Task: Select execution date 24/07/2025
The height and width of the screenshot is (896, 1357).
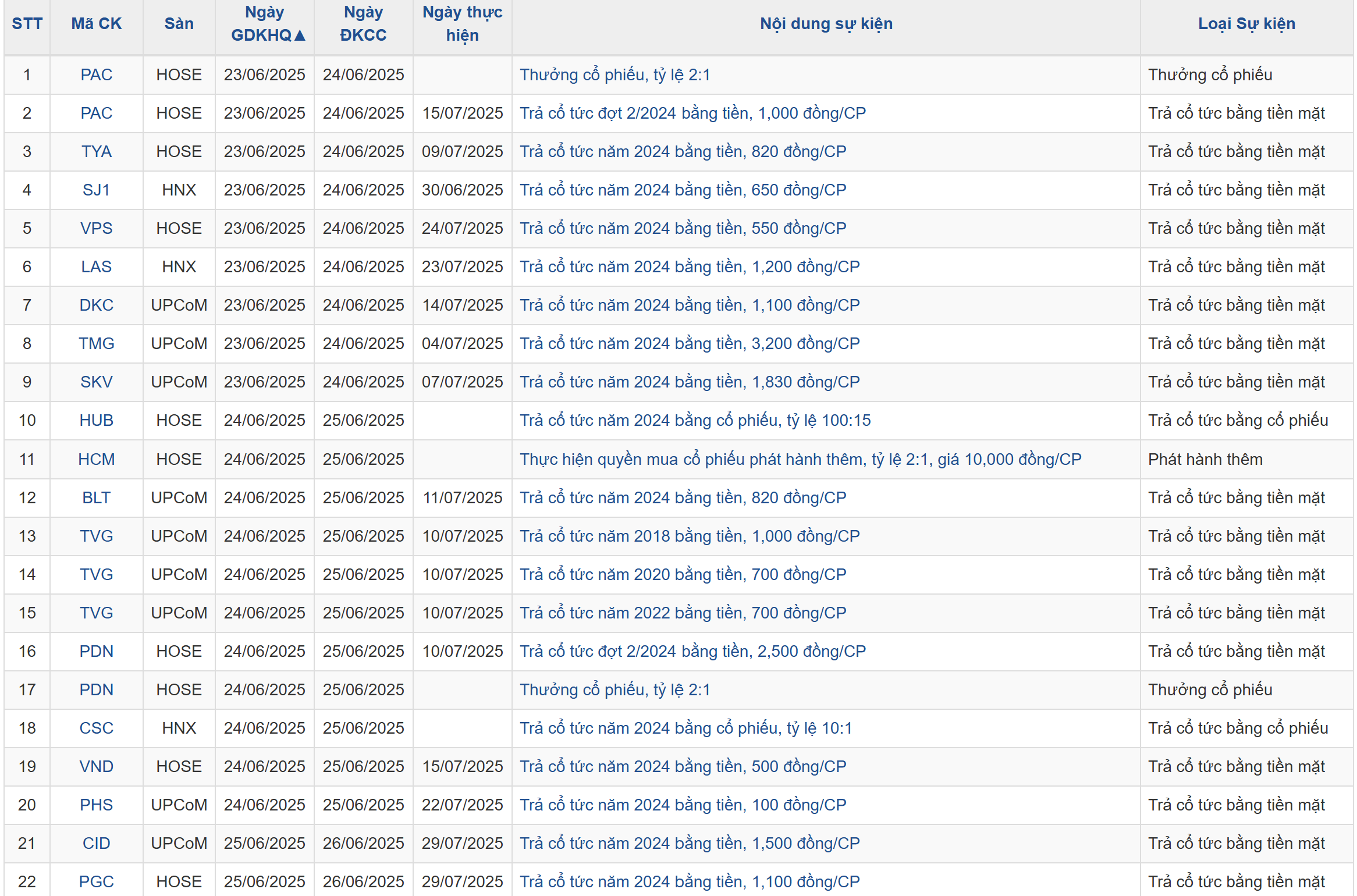Action: (x=463, y=229)
